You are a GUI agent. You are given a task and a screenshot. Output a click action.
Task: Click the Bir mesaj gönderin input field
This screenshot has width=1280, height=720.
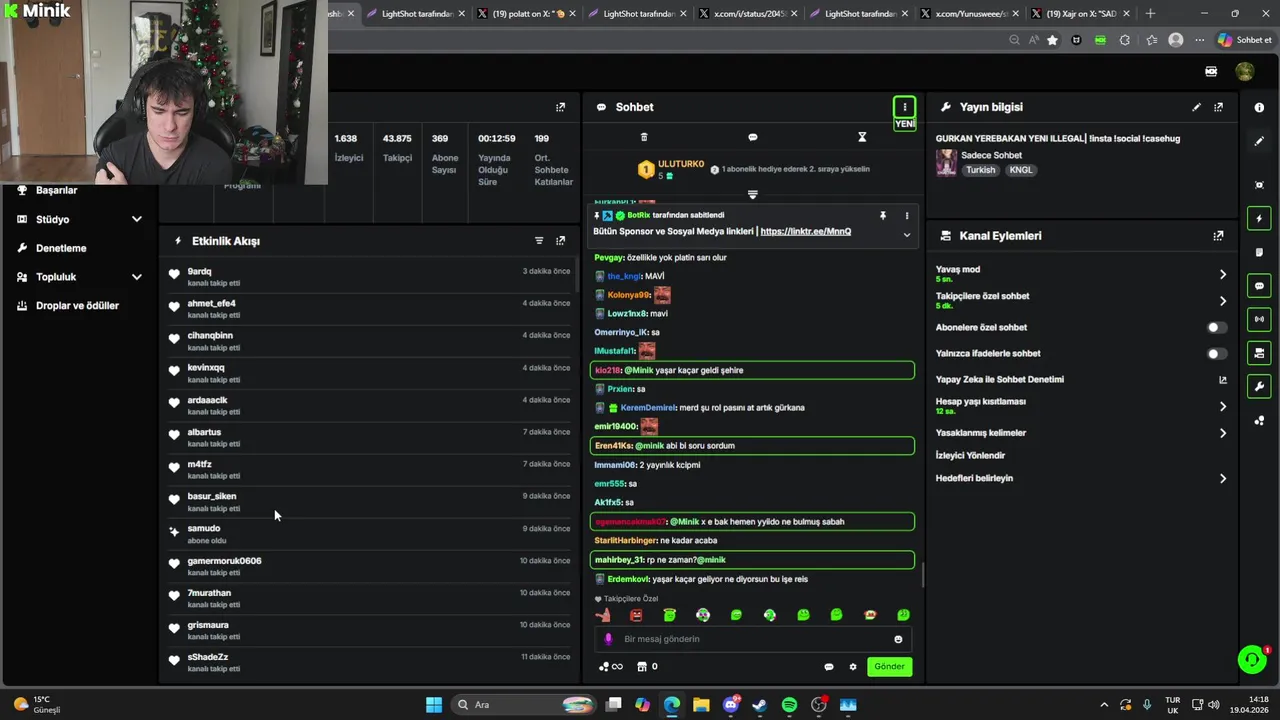point(753,639)
